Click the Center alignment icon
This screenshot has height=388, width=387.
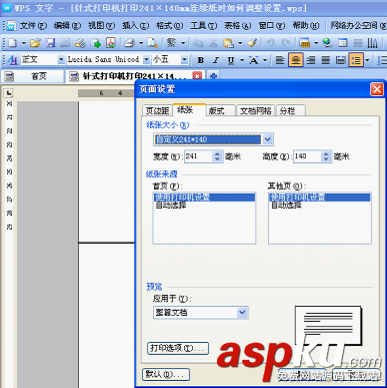pos(296,60)
